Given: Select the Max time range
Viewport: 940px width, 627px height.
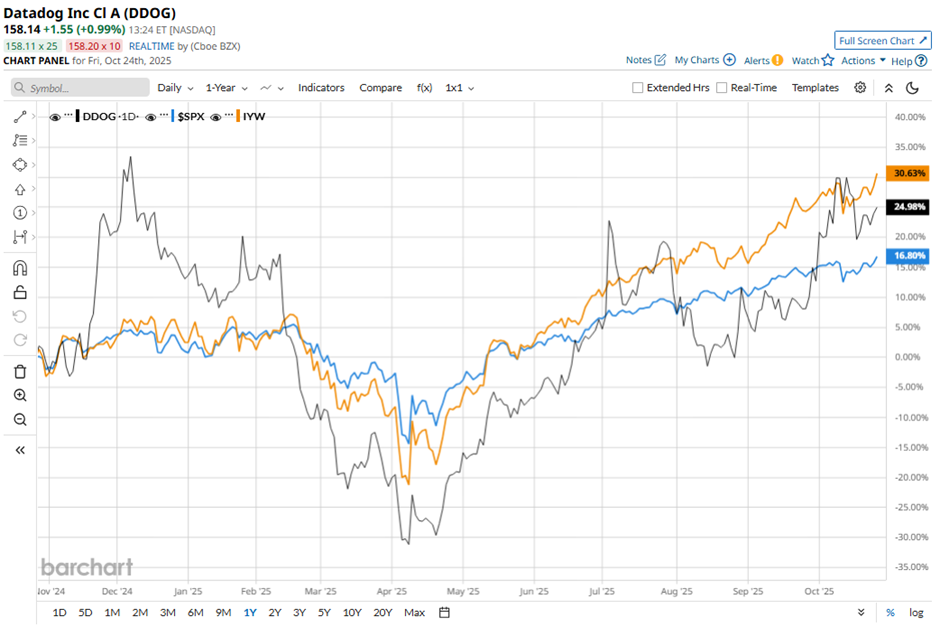Looking at the screenshot, I should [414, 613].
